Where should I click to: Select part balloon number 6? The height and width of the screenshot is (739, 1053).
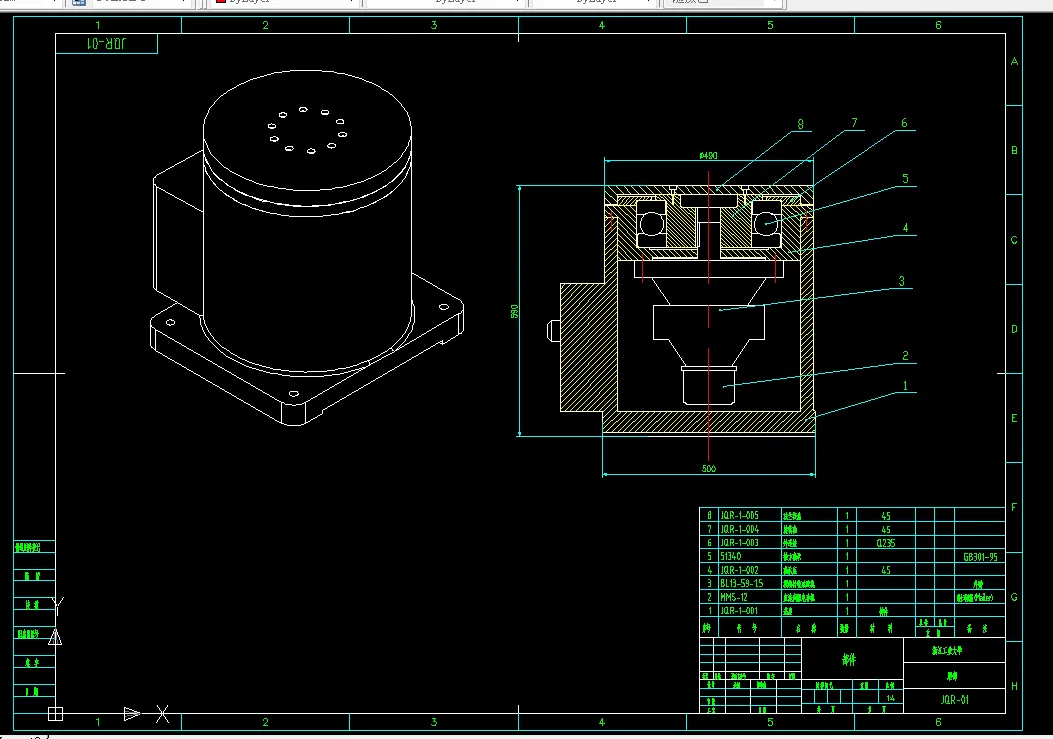(x=904, y=123)
